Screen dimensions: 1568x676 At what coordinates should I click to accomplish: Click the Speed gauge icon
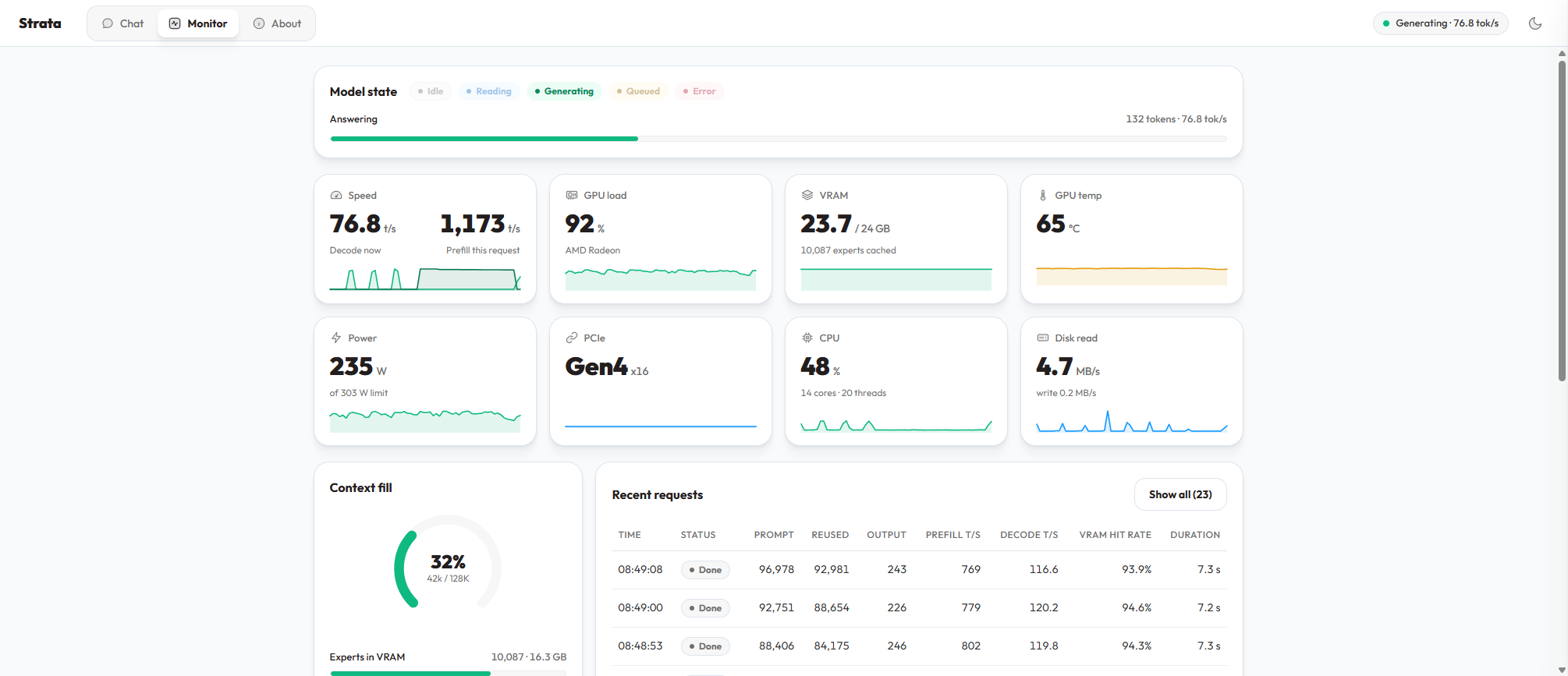[x=336, y=196]
